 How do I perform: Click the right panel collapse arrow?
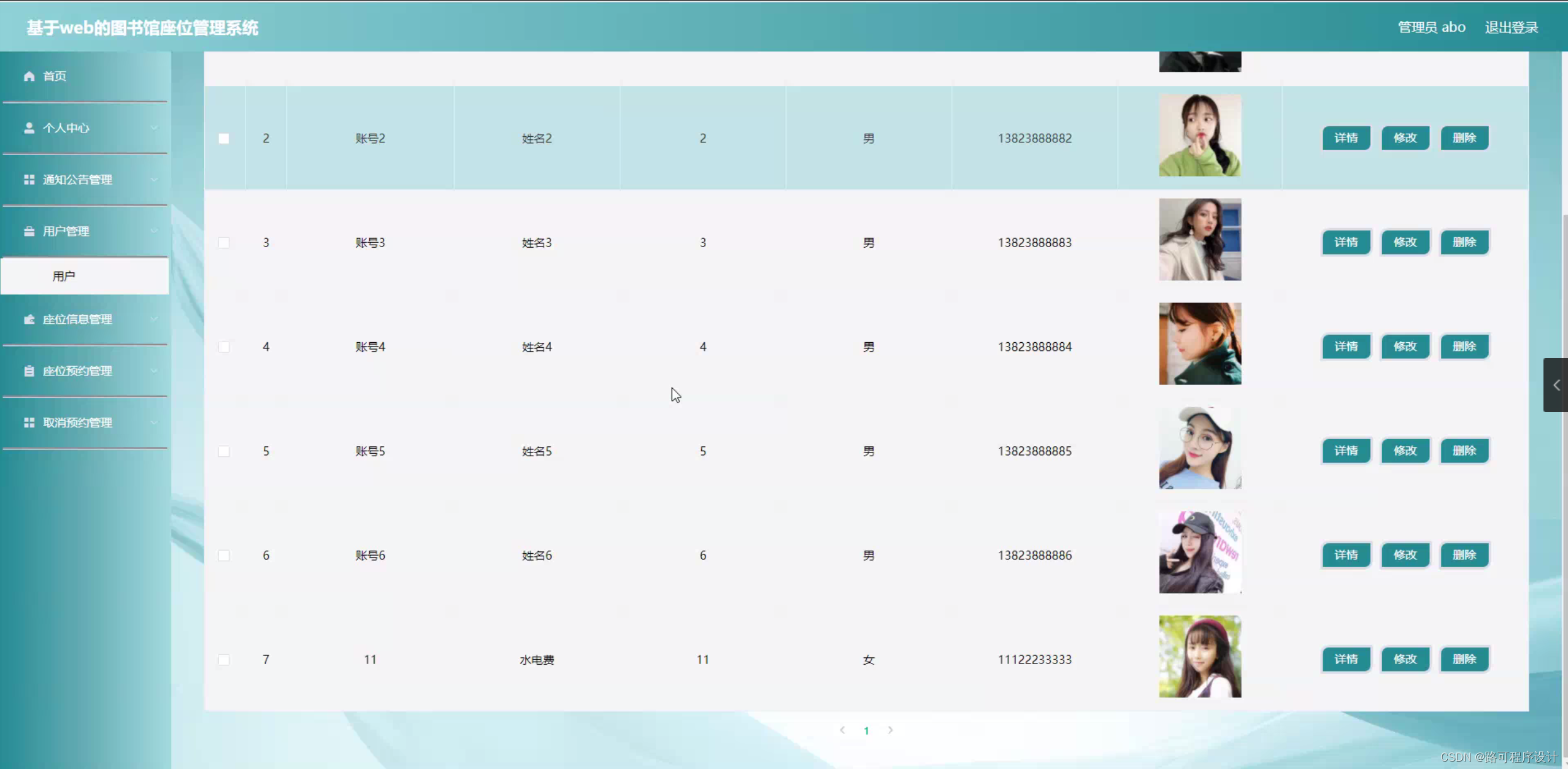coord(1556,384)
